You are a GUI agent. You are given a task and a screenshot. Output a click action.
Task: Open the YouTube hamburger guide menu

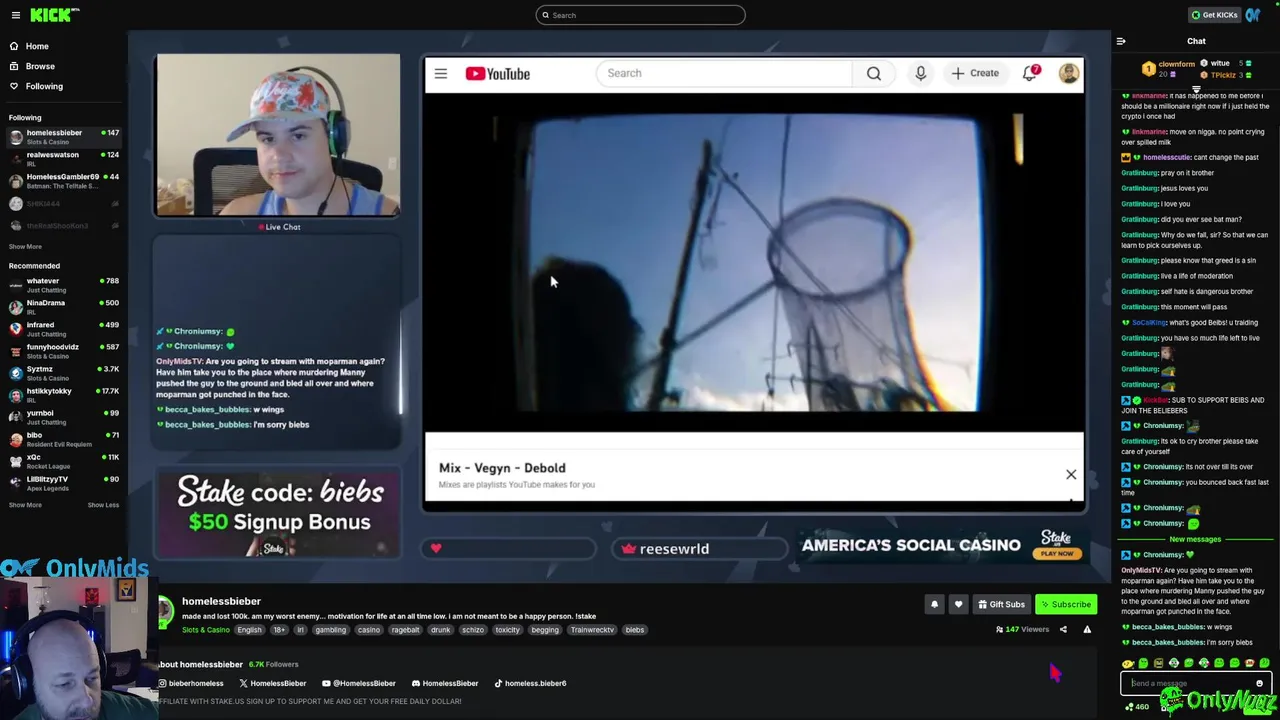441,73
